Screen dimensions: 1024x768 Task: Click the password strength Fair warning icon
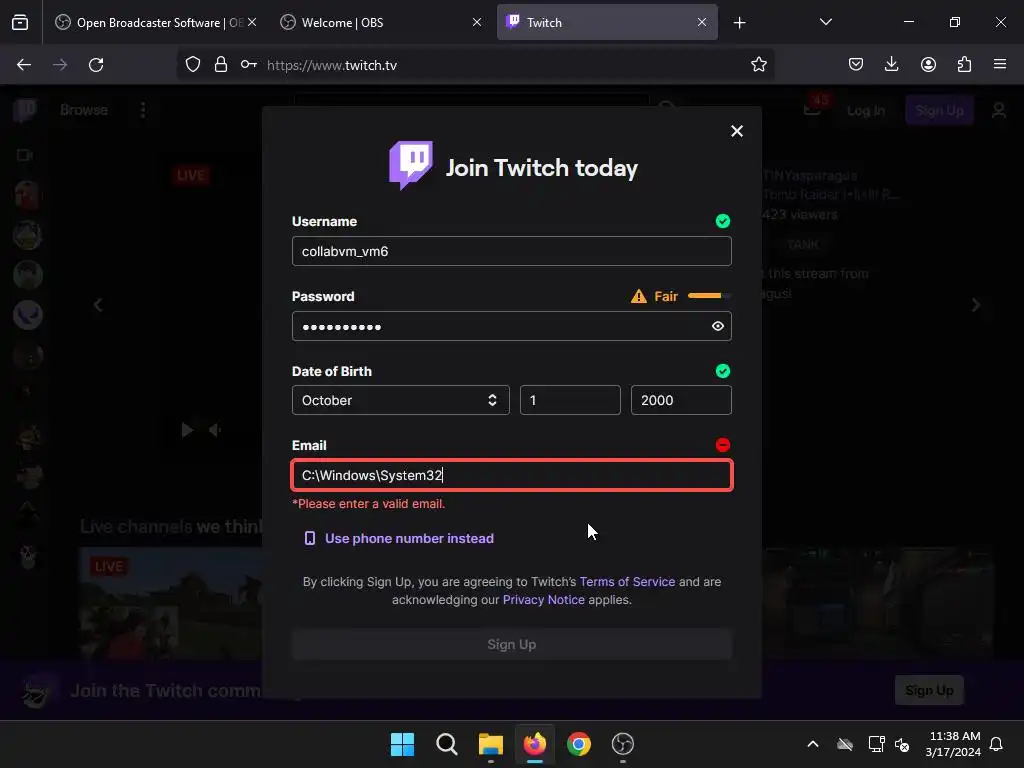(638, 296)
